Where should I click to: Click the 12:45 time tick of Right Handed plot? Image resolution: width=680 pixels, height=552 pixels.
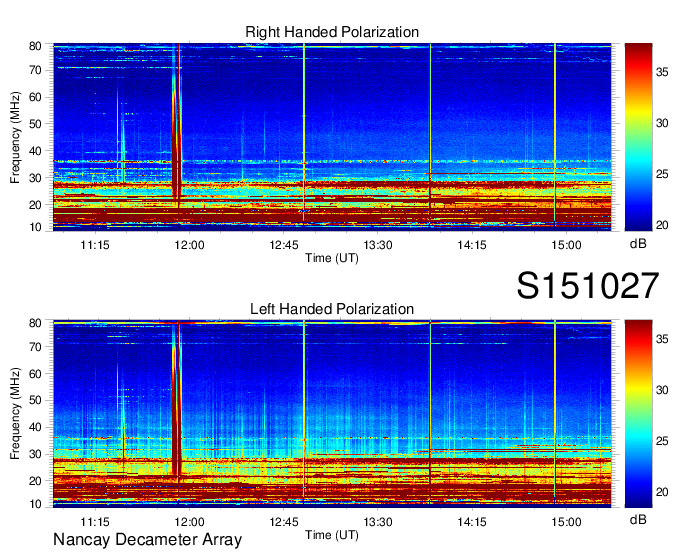tap(284, 245)
